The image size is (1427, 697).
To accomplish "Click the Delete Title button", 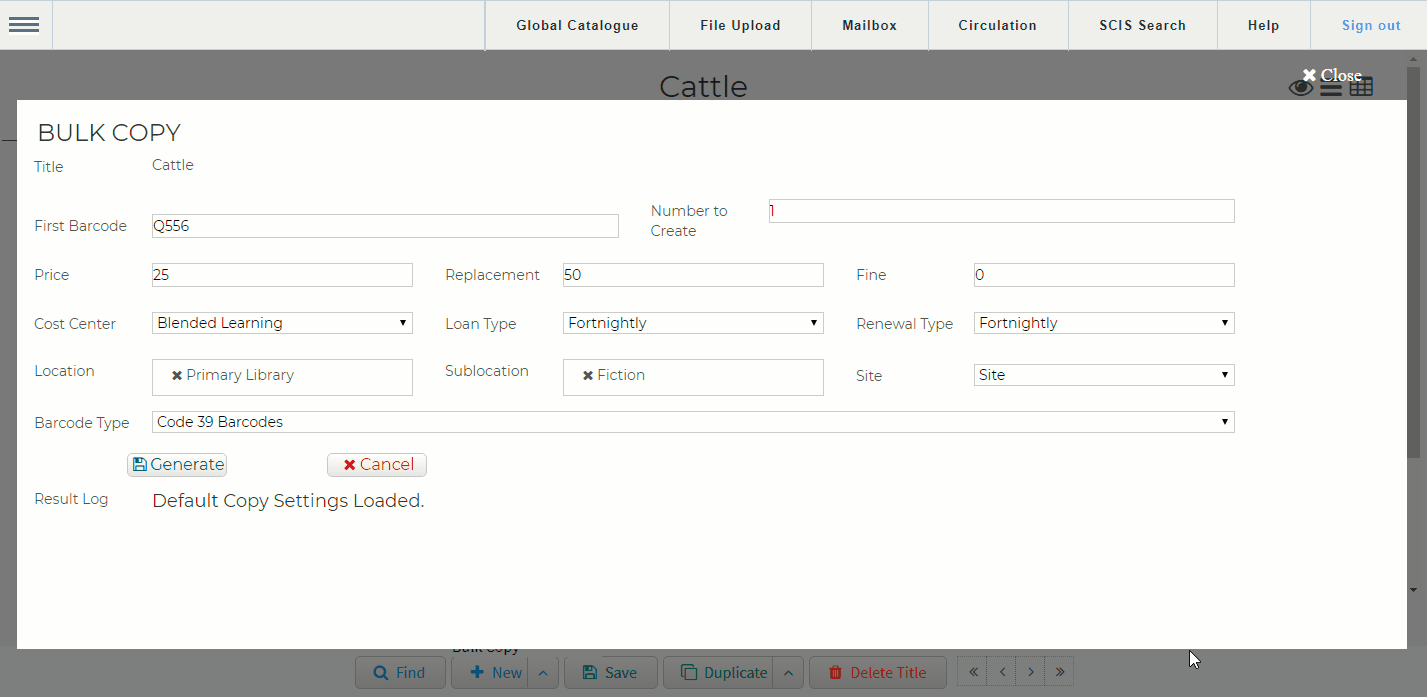I will tap(878, 673).
